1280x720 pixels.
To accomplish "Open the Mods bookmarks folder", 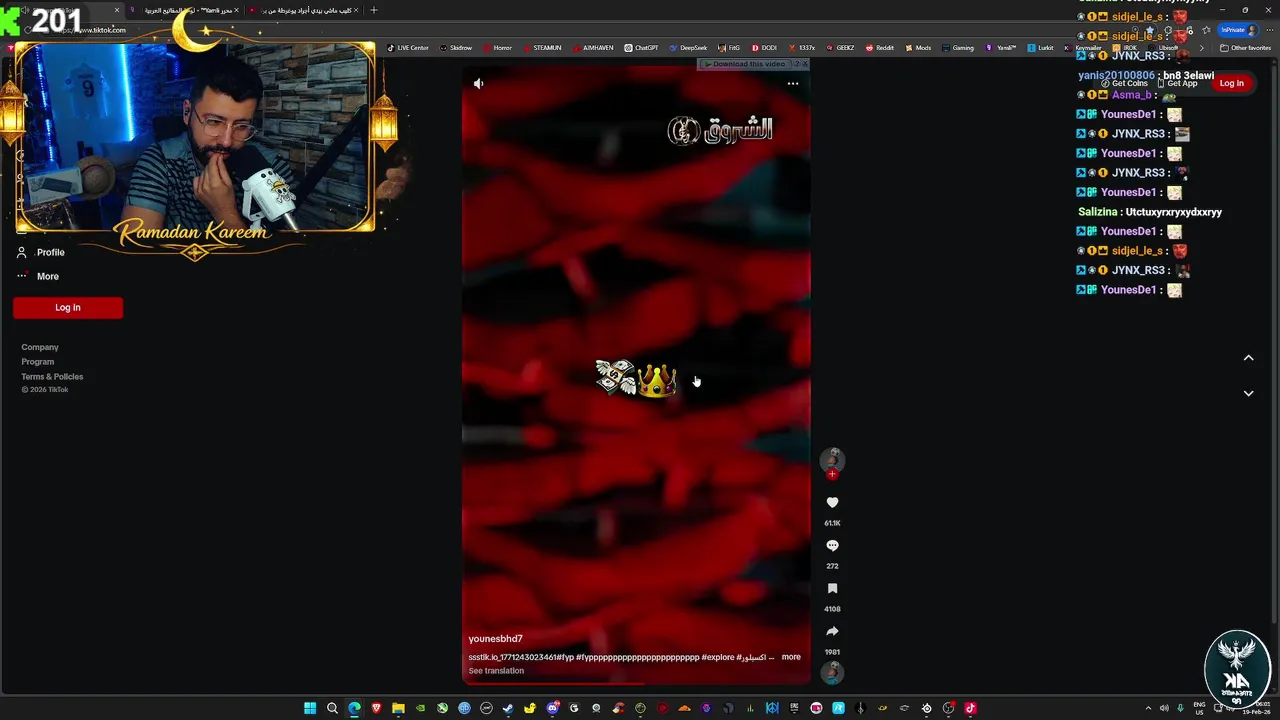I will point(918,48).
